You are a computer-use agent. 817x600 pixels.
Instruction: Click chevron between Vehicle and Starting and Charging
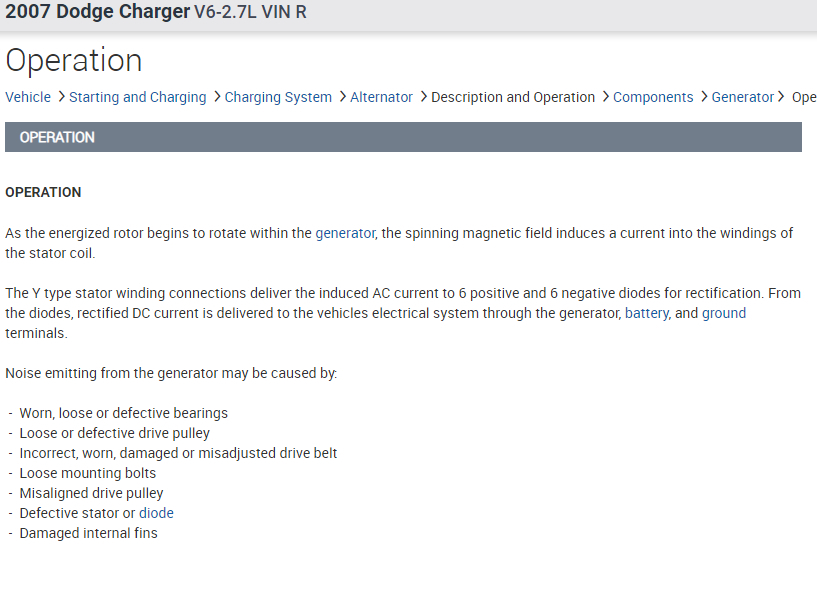(61, 97)
